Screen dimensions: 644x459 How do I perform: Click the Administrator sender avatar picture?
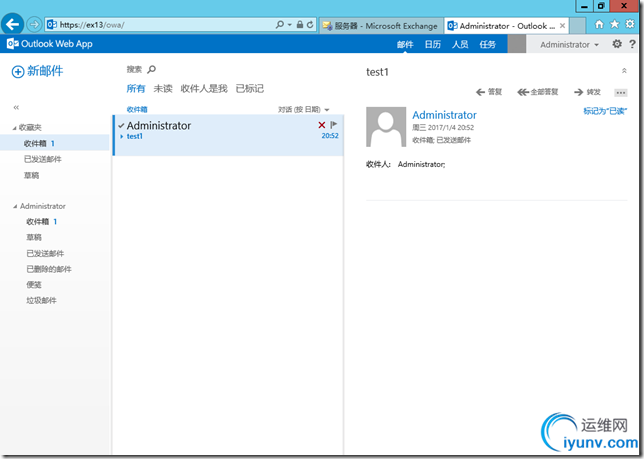(386, 127)
